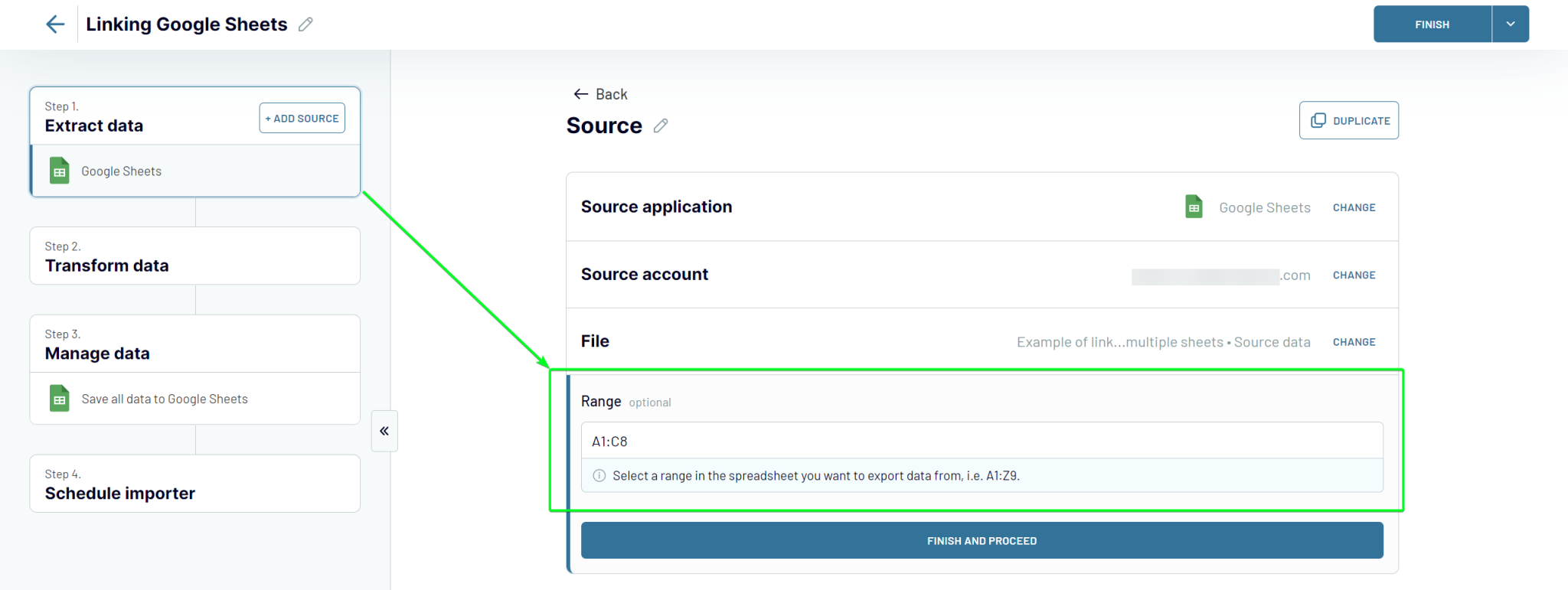Select Save all data to Google Sheets
Image resolution: width=1568 pixels, height=590 pixels.
pyautogui.click(x=195, y=399)
